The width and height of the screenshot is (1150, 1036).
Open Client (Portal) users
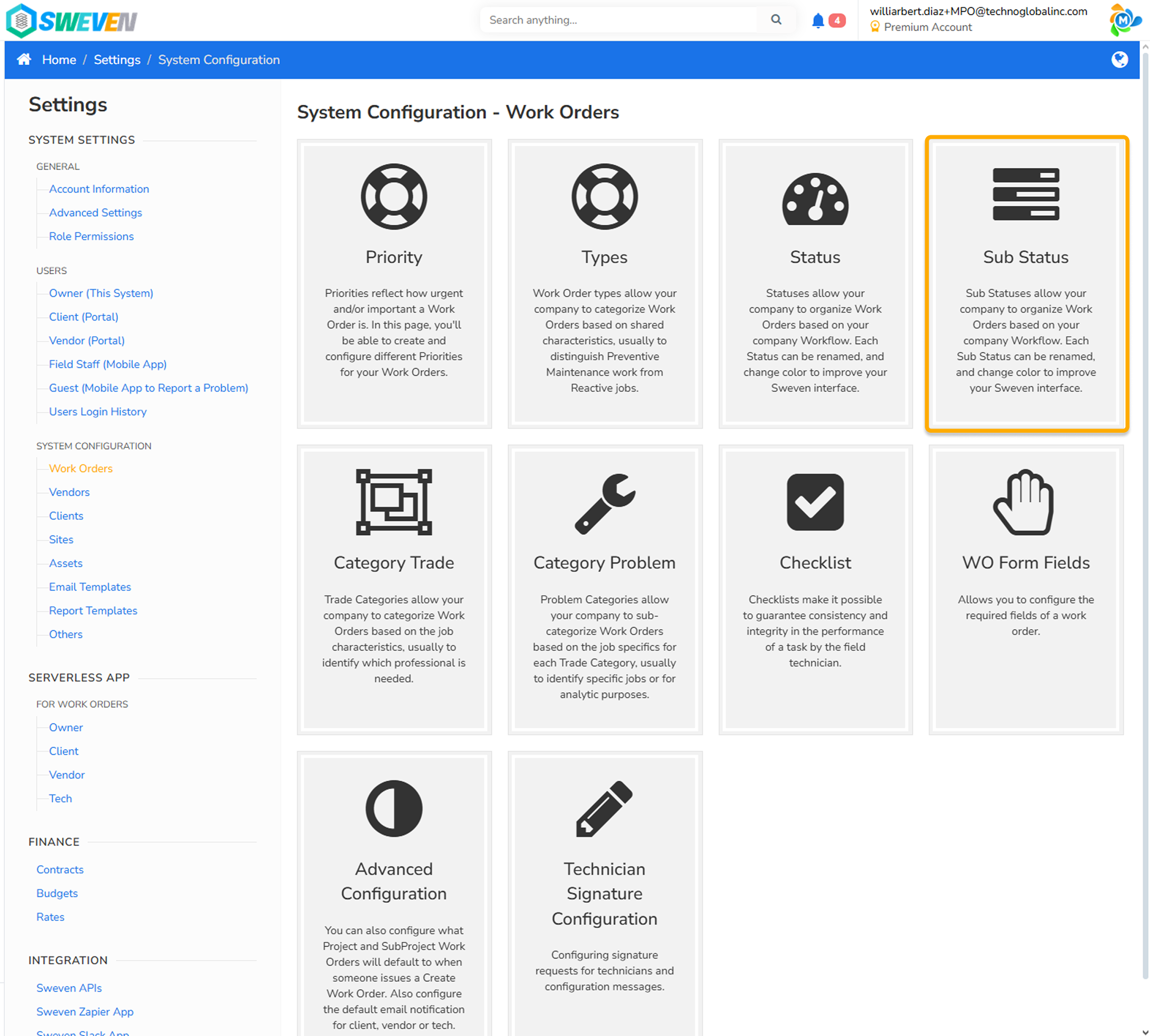coord(84,316)
